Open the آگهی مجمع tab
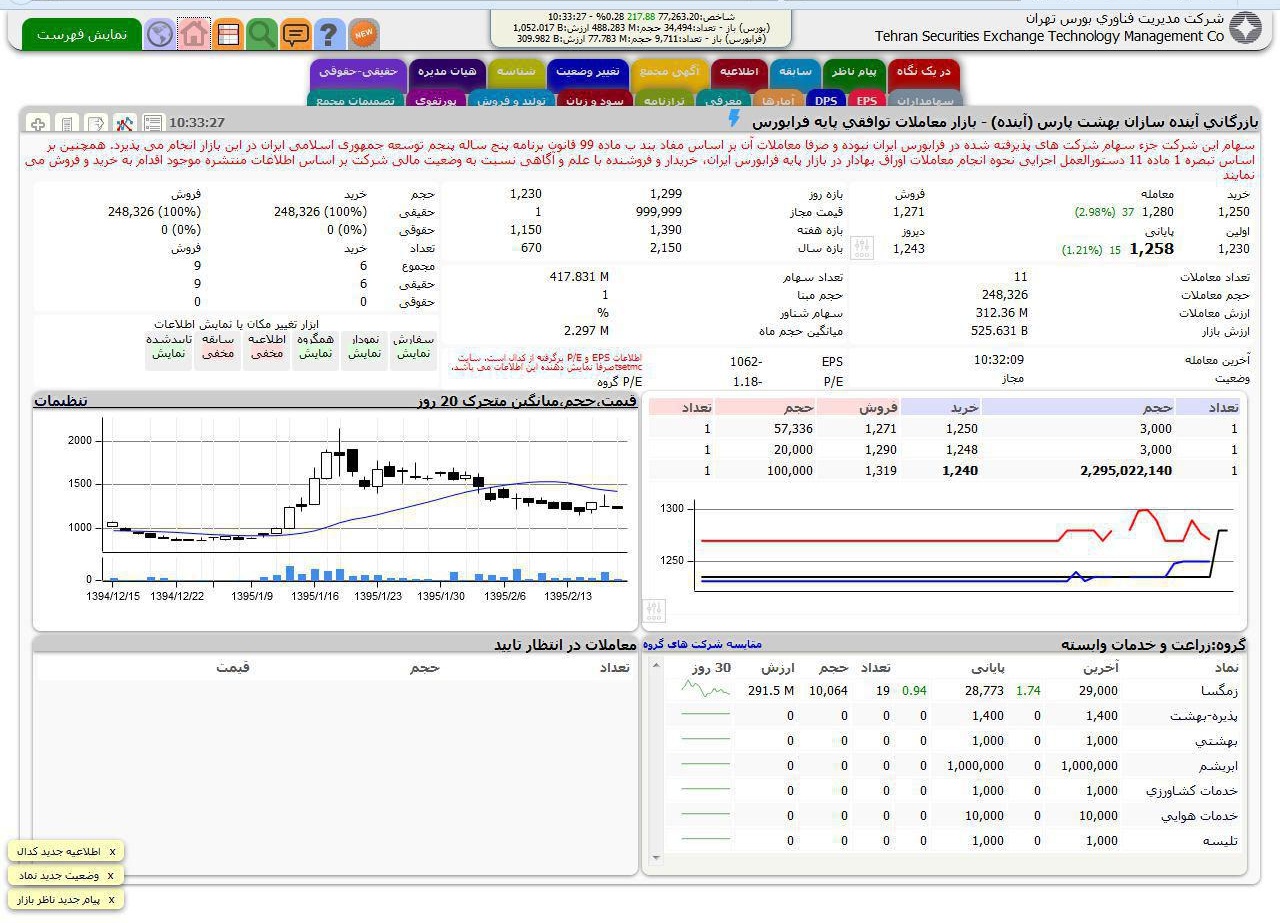This screenshot has width=1280, height=923. pyautogui.click(x=668, y=72)
